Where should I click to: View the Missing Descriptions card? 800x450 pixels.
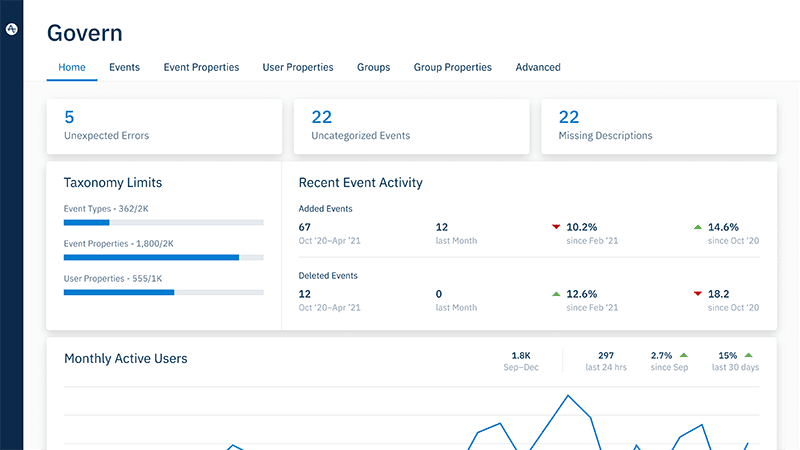658,126
